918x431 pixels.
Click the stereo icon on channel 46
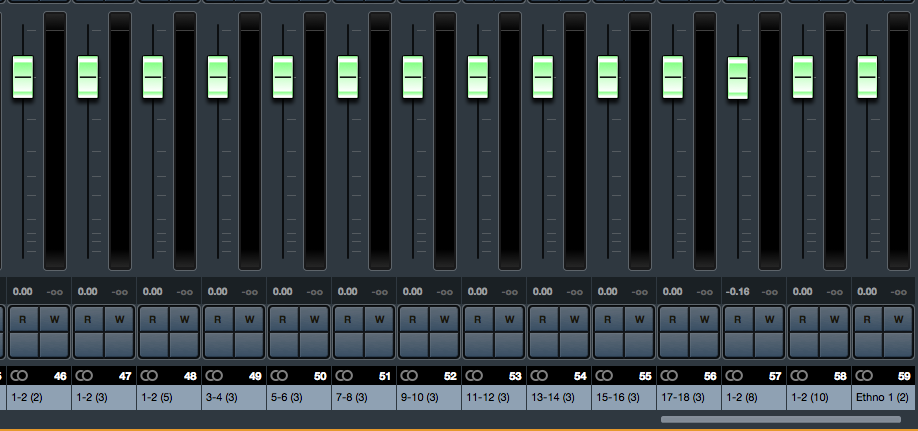click(x=19, y=376)
